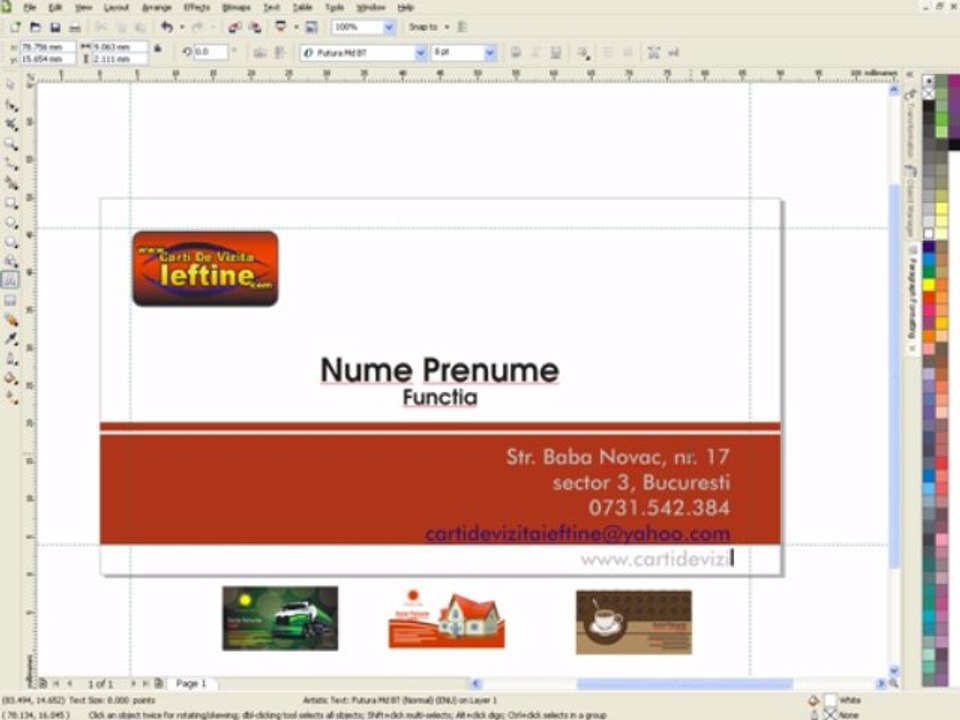
Task: Open the Object Manager docker tab
Action: tap(911, 202)
